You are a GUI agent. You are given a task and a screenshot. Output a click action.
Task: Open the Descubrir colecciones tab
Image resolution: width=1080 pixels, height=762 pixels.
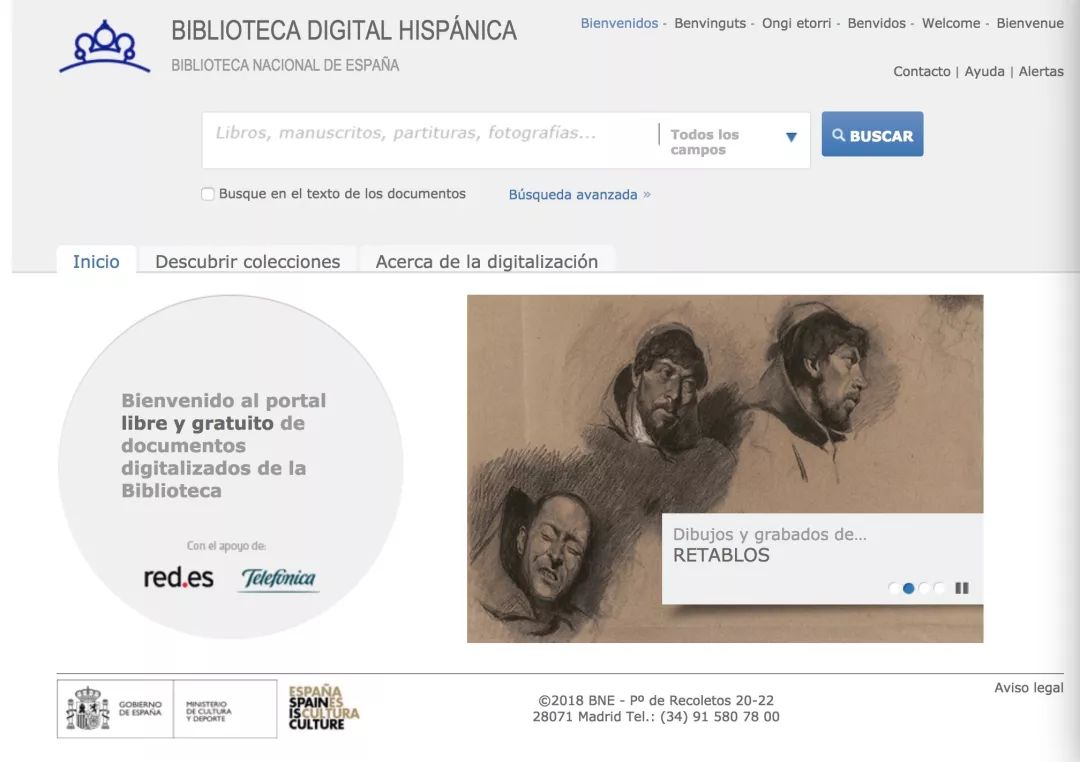(248, 261)
